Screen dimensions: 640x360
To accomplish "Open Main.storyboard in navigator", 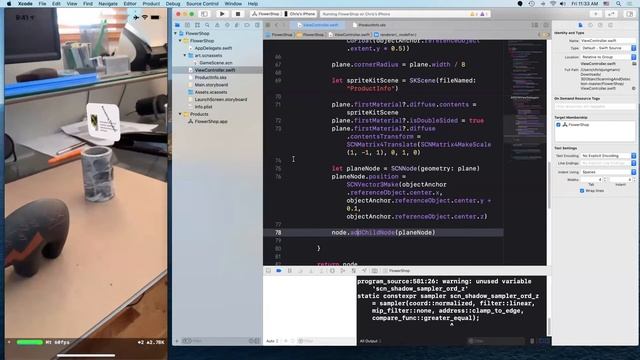I will [211, 85].
